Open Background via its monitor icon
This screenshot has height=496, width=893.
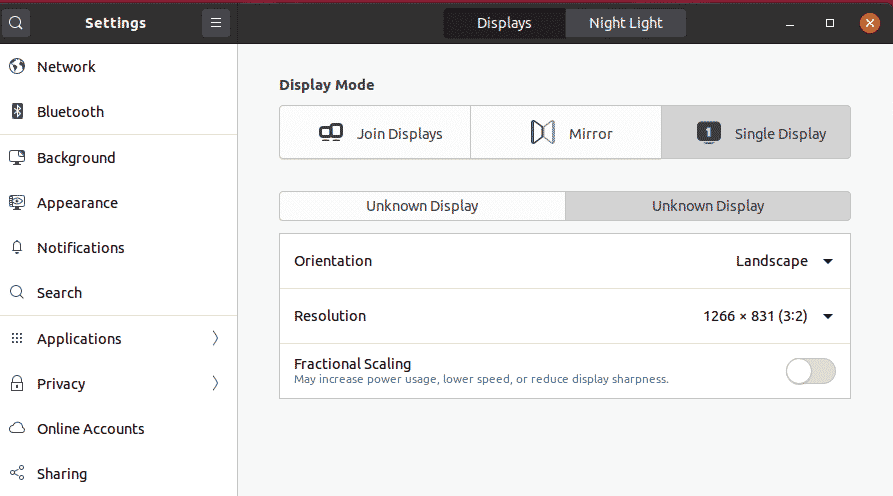(x=17, y=158)
